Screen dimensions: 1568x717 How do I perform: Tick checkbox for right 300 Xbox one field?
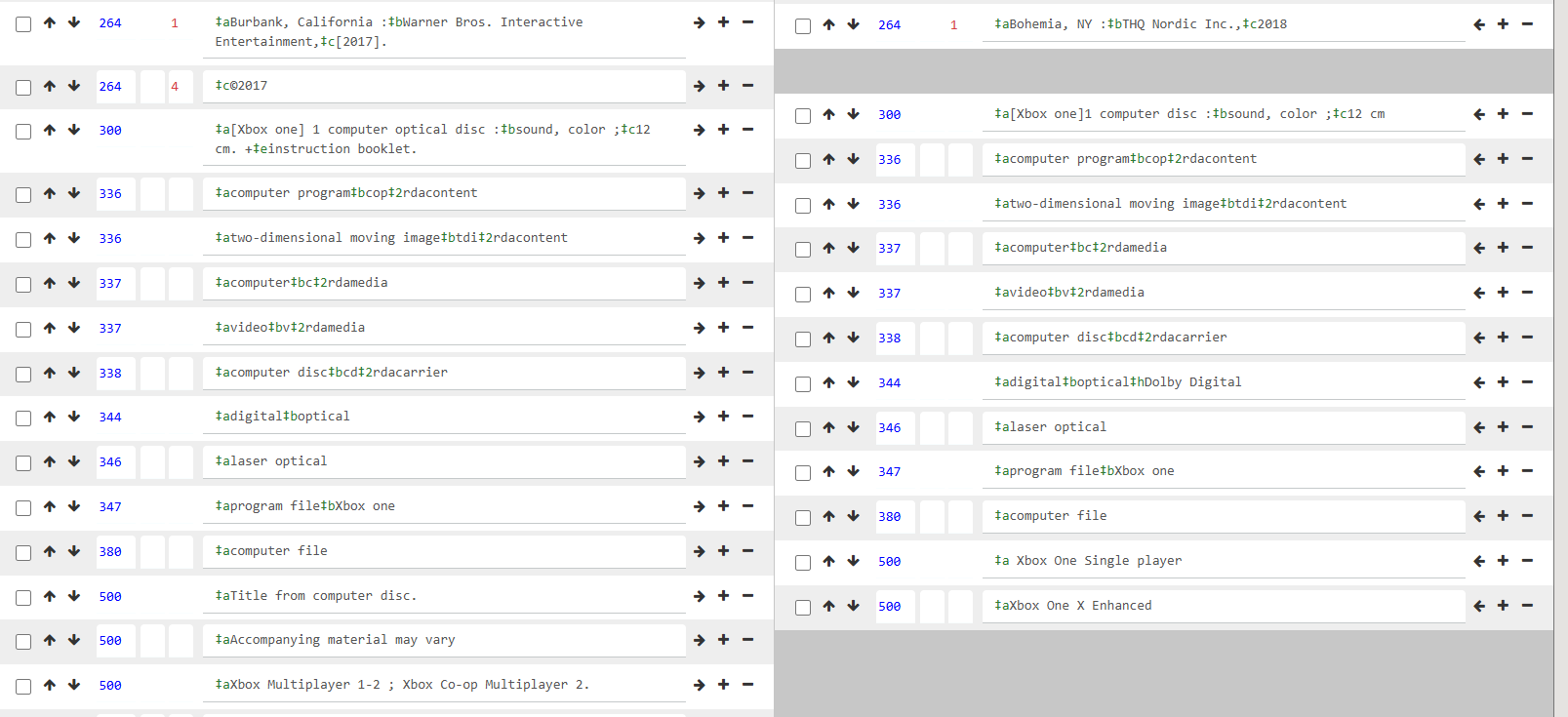803,116
